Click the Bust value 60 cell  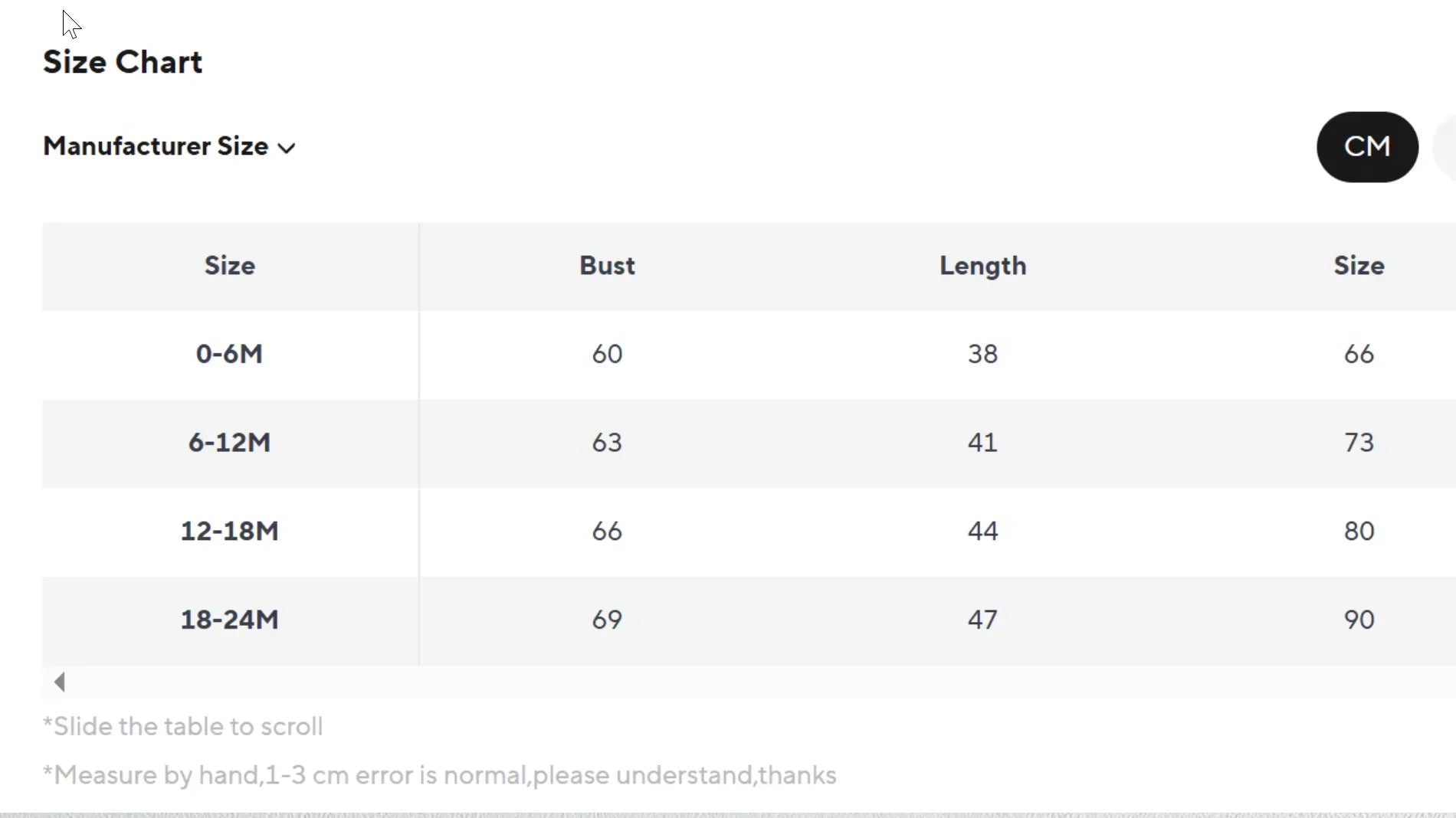click(x=607, y=354)
